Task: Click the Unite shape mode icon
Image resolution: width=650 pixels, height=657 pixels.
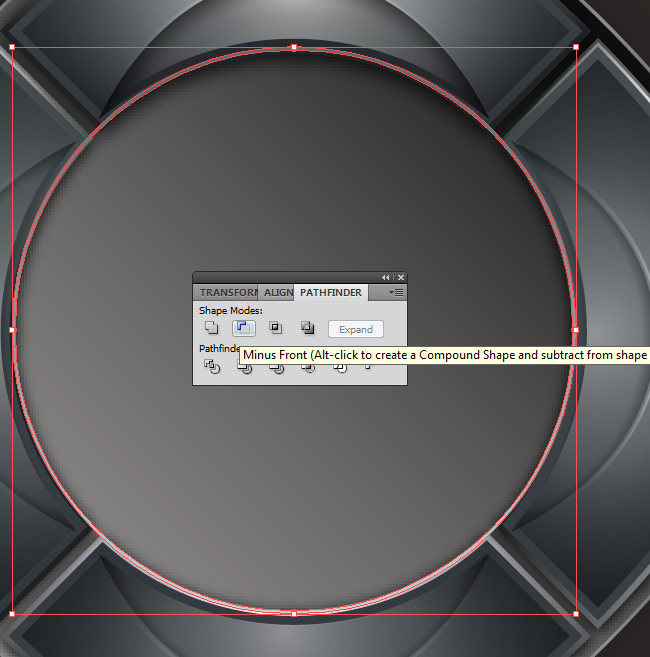Action: tap(211, 328)
